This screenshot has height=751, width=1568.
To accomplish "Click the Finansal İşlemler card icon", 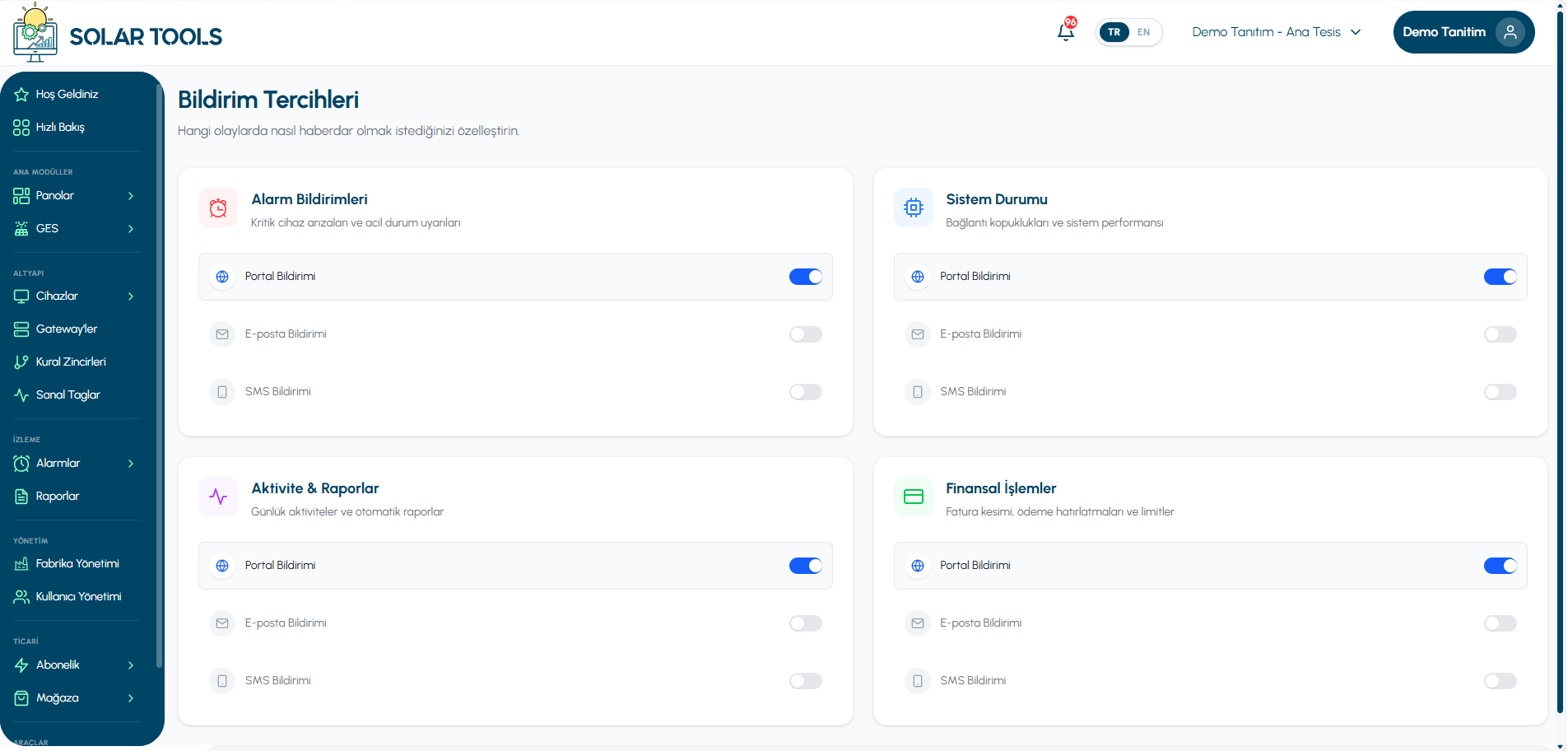I will 914,497.
